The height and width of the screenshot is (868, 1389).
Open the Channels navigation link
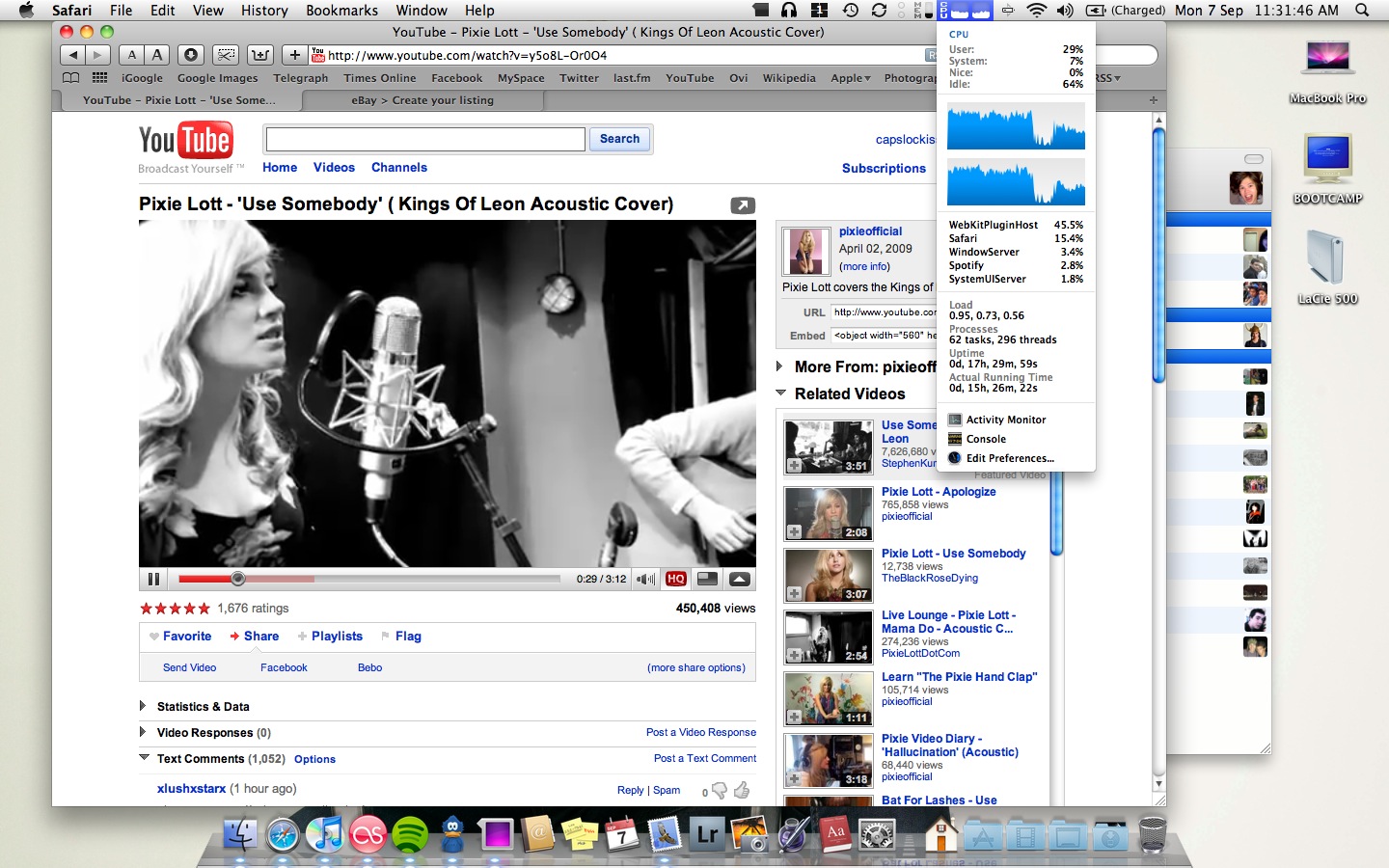[x=399, y=167]
